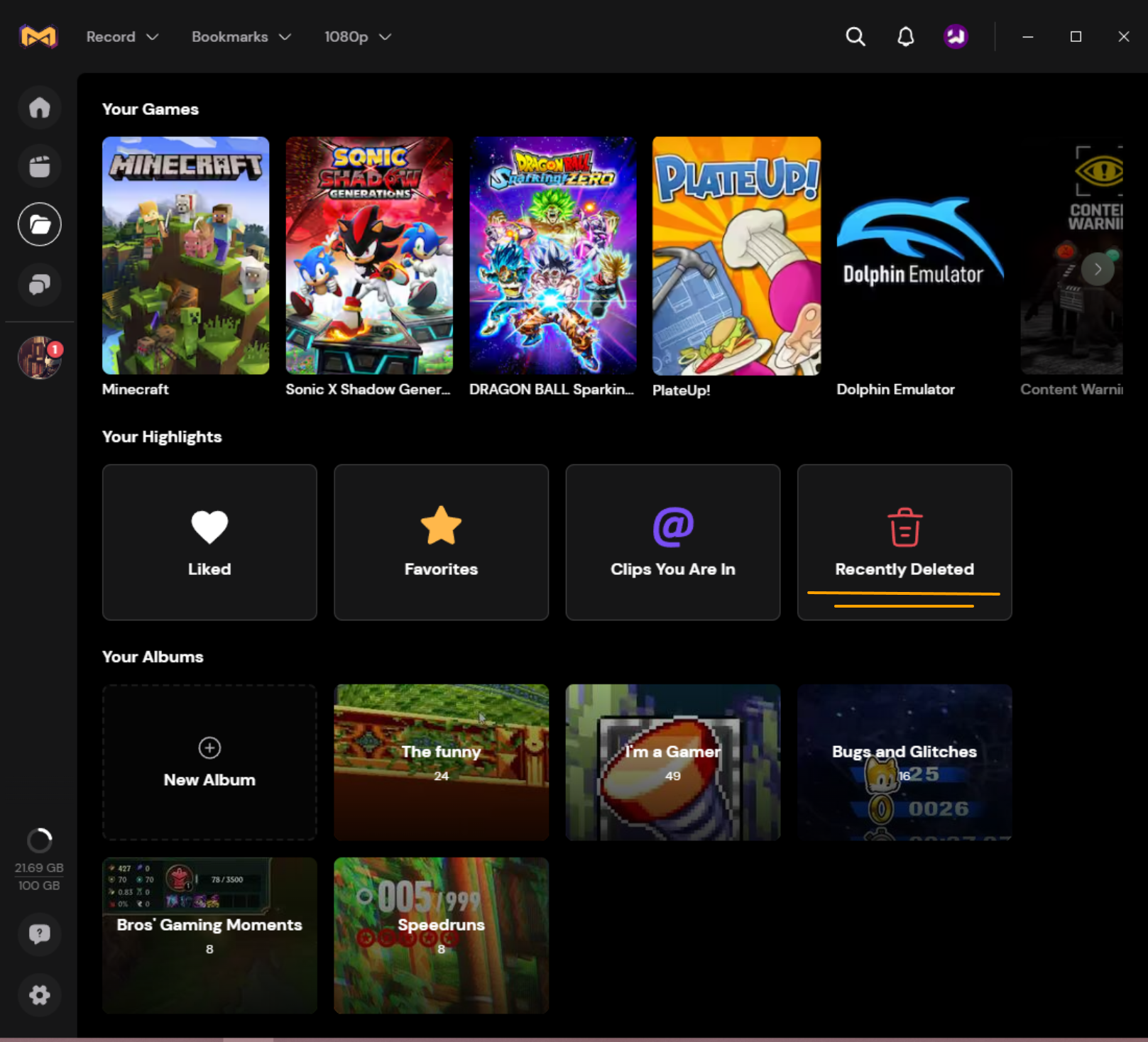This screenshot has height=1042, width=1148.
Task: Open Bros' Gaming Moments album
Action: click(209, 936)
